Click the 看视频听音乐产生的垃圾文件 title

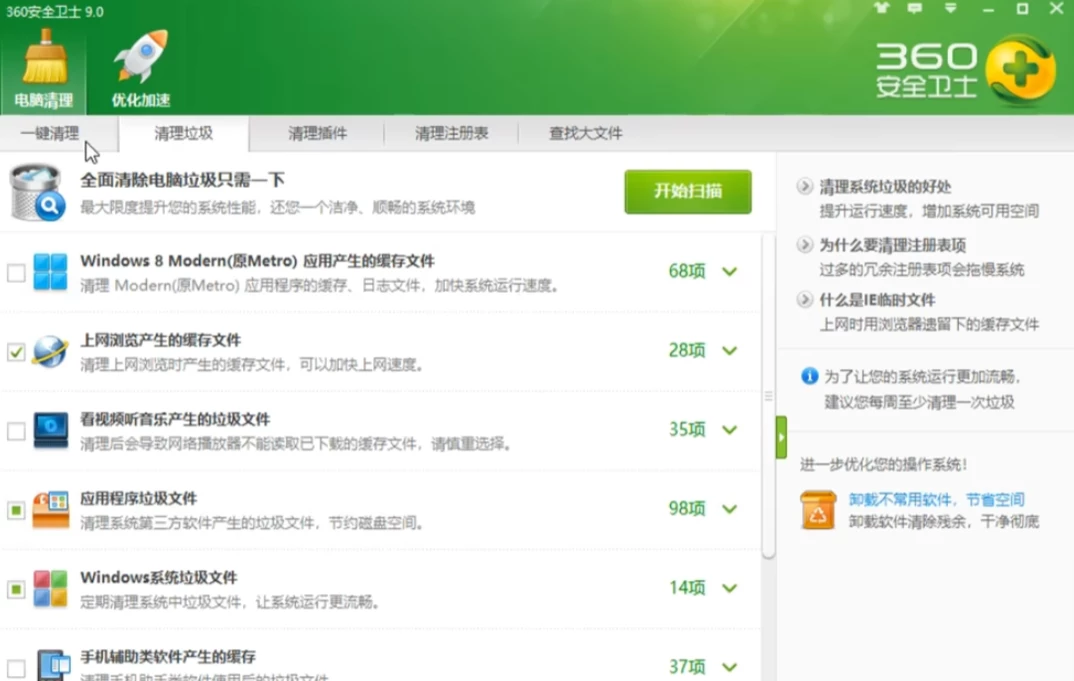point(175,419)
